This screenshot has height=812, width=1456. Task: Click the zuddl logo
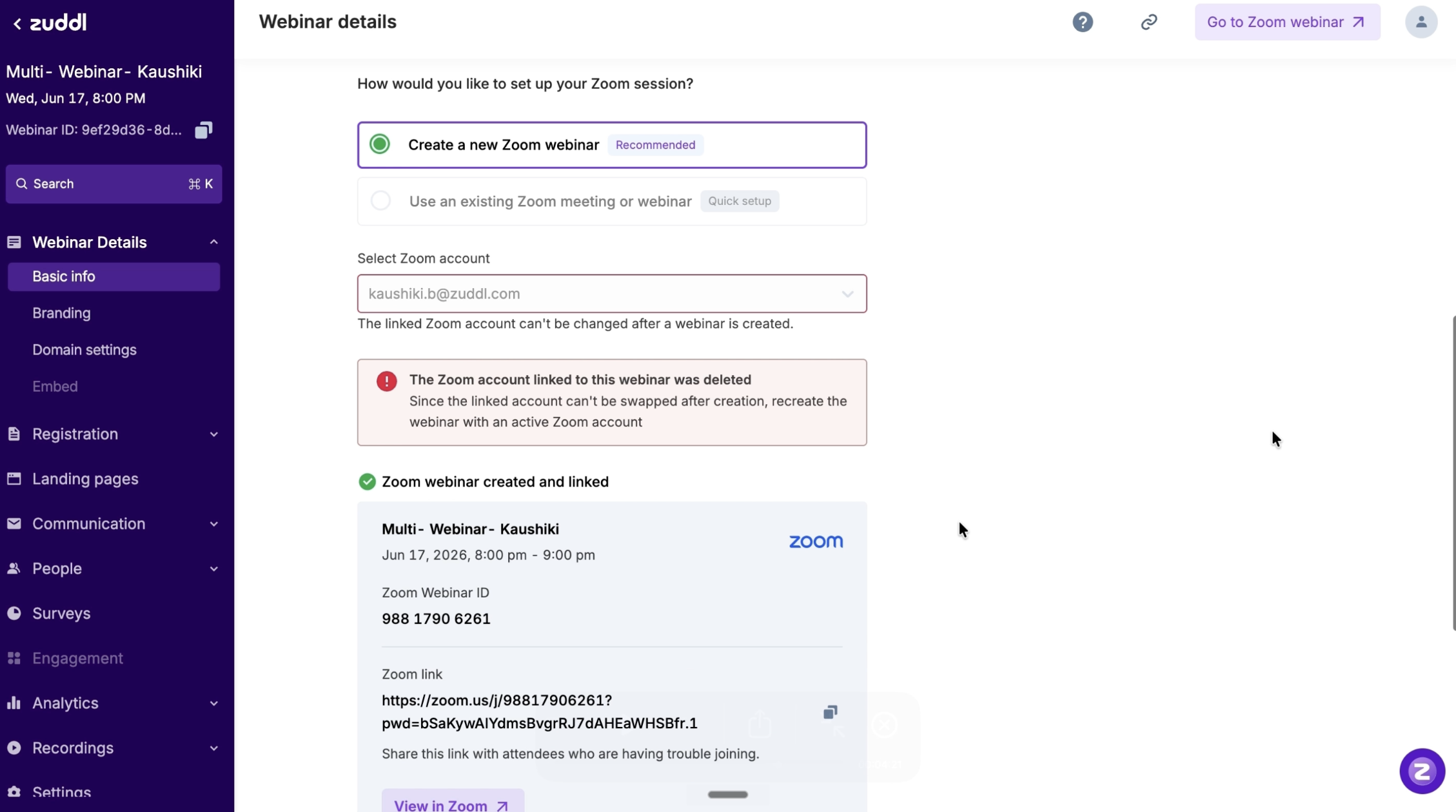58,23
